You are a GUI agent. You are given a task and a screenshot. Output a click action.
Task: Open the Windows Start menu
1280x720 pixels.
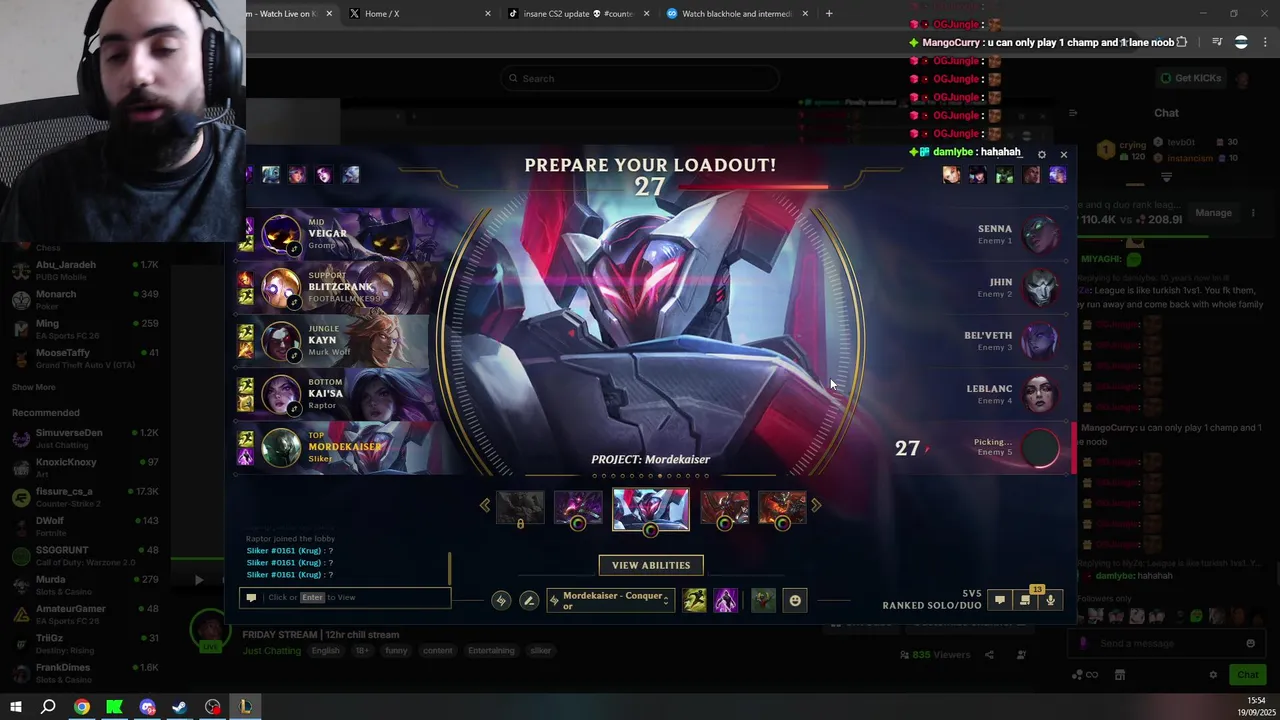(15, 707)
